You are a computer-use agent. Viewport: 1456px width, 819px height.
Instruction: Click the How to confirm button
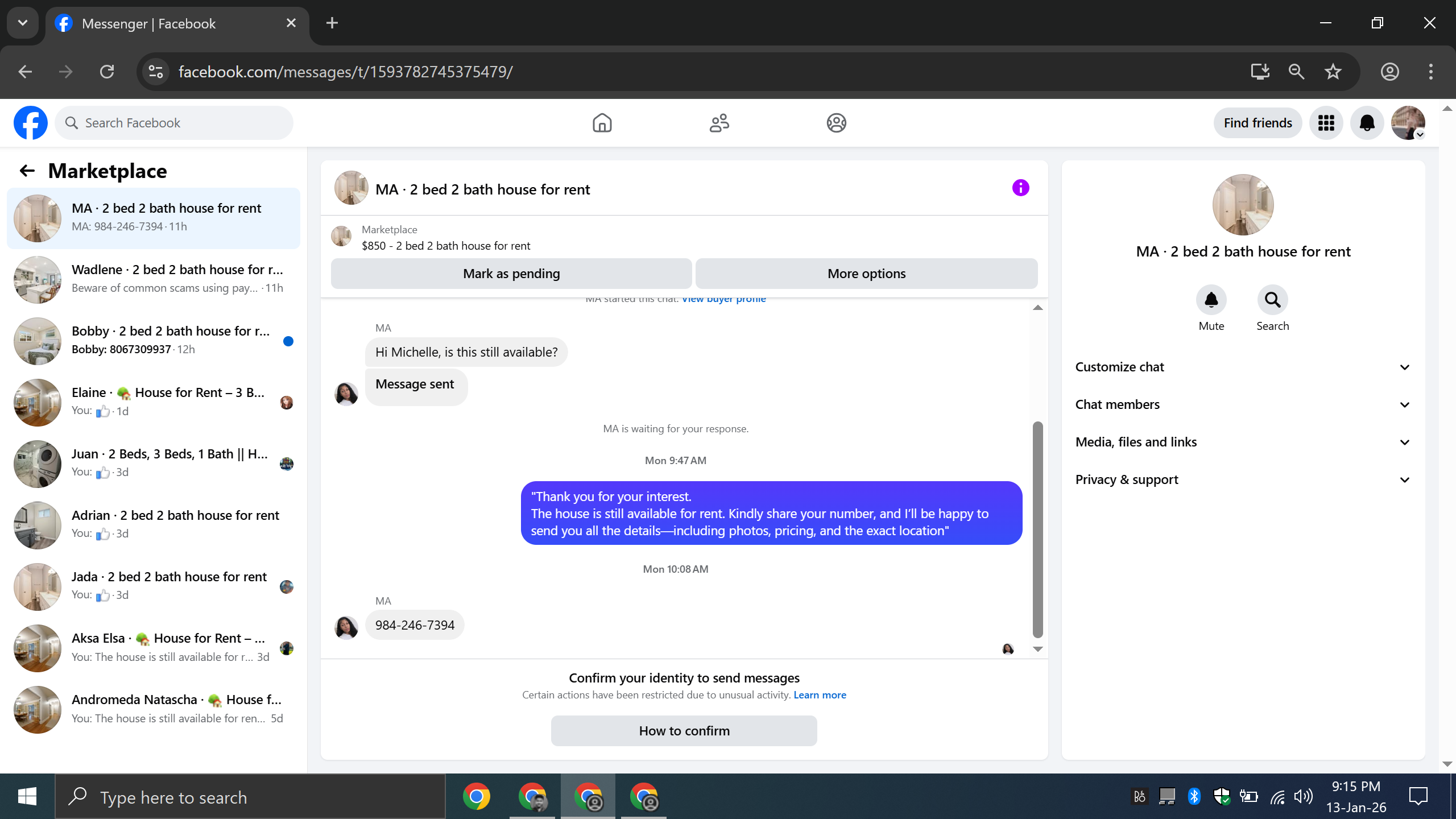click(x=684, y=731)
